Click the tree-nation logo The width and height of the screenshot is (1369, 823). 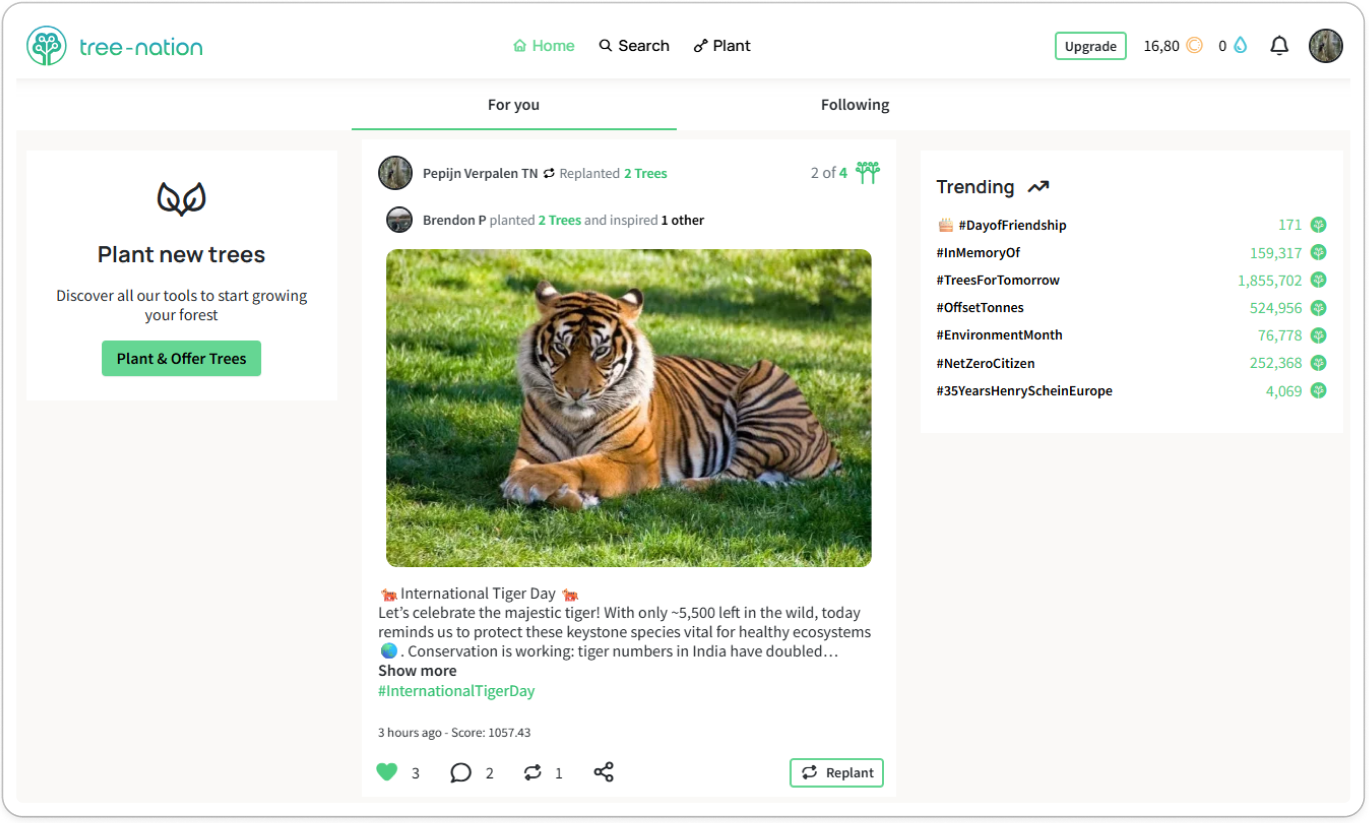(x=115, y=46)
